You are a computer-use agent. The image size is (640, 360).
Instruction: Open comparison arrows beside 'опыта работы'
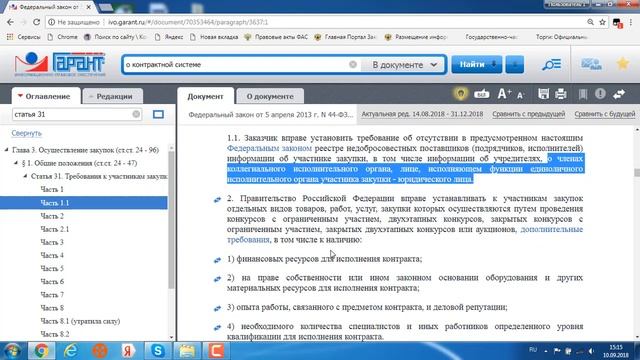(217, 309)
